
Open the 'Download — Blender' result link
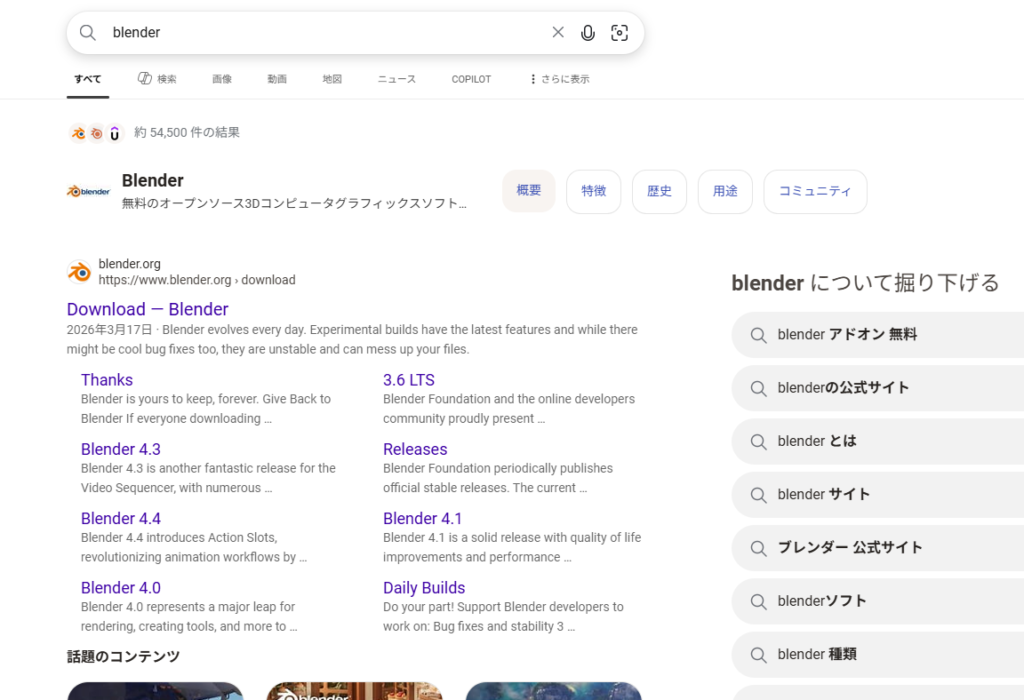tap(147, 309)
